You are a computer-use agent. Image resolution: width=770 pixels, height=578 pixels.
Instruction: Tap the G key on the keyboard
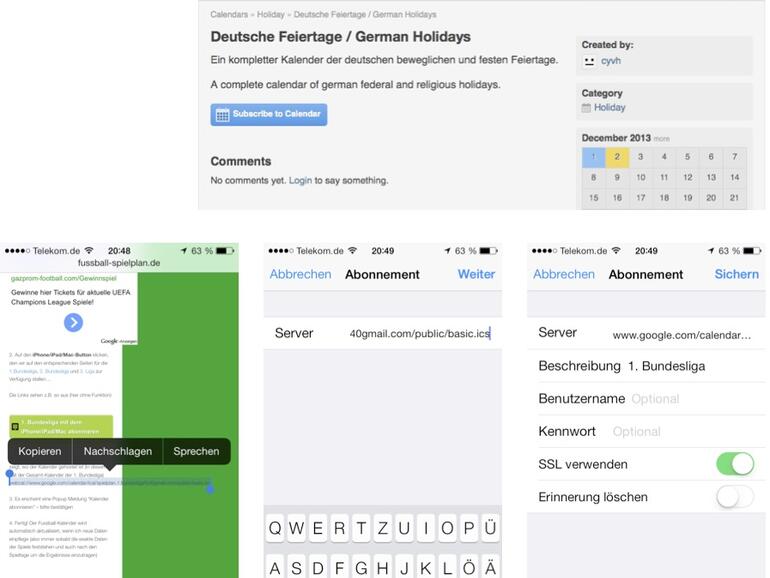361,568
